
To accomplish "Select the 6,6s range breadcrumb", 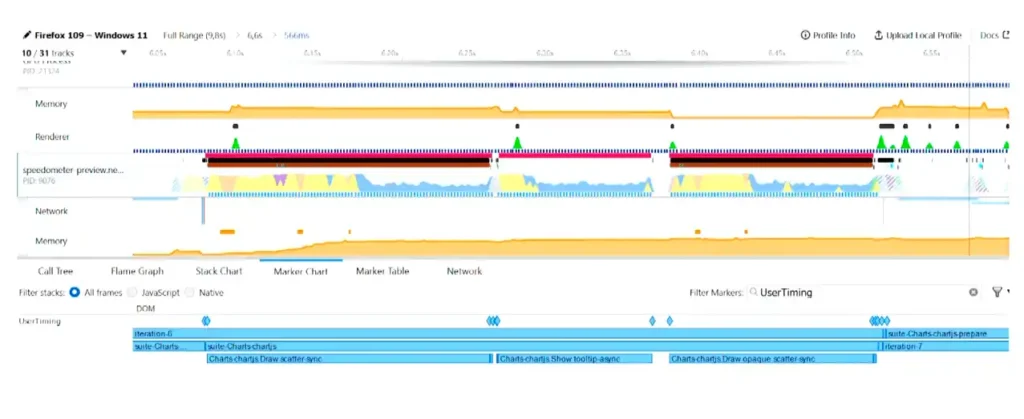I will tap(253, 35).
